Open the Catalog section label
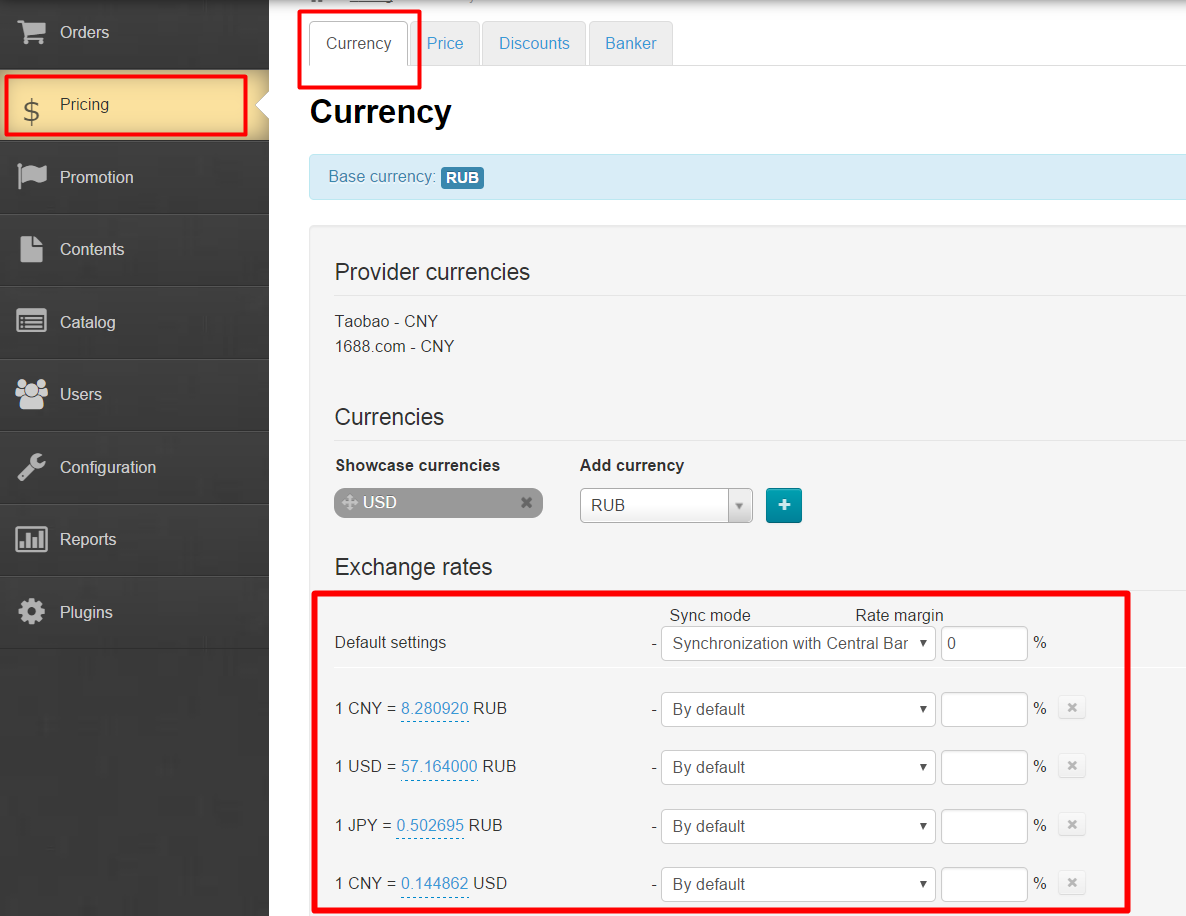 (88, 322)
